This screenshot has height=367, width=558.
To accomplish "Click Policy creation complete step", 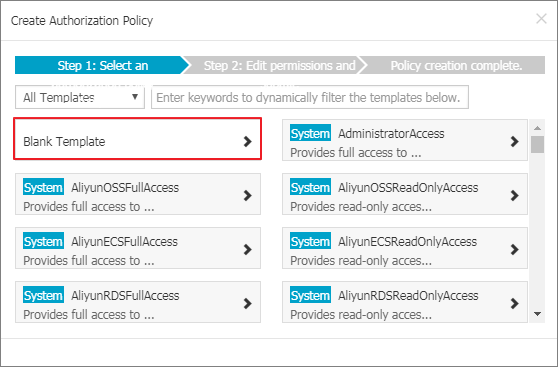I will point(453,65).
